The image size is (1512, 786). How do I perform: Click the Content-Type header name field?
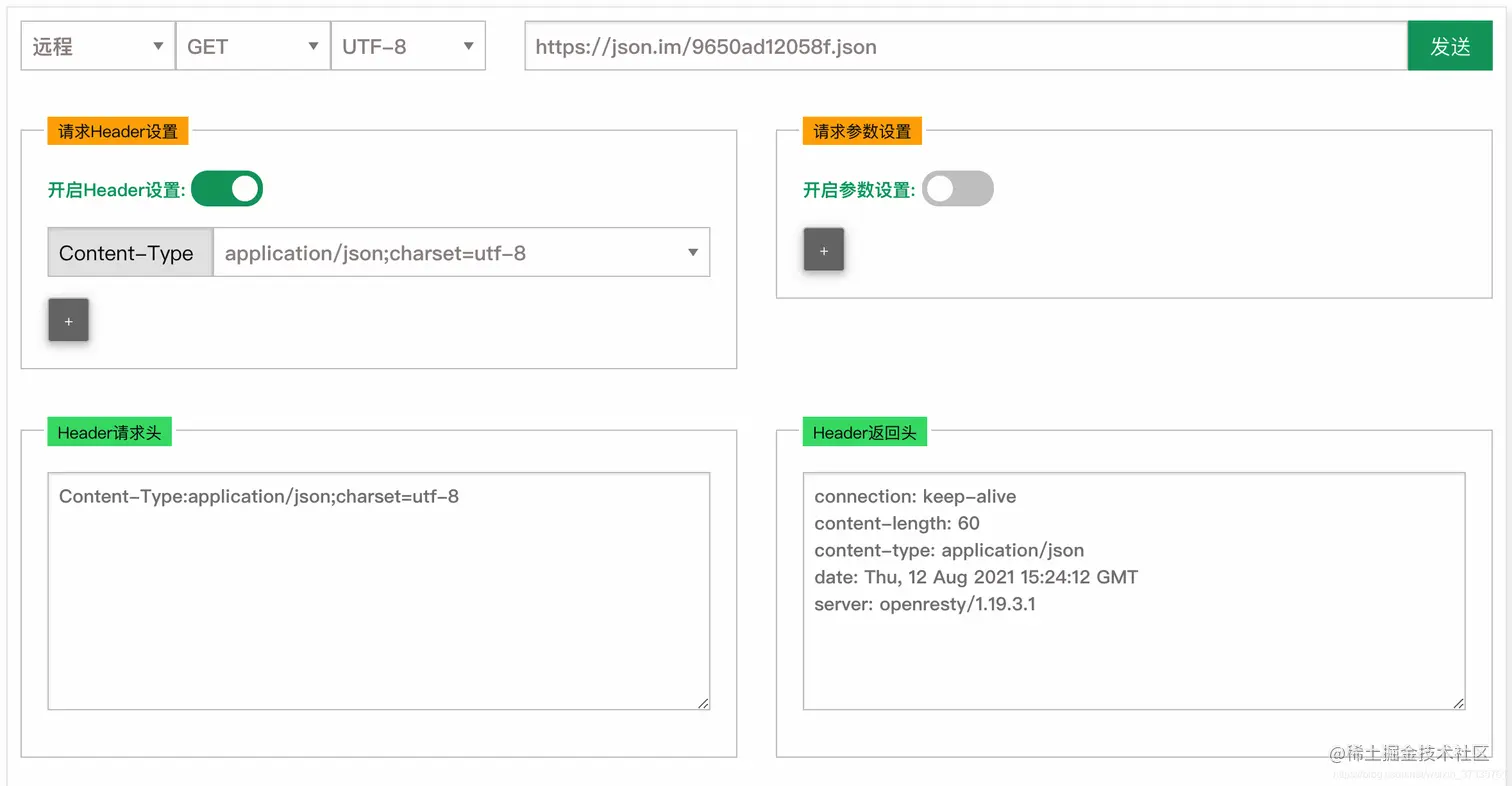tap(130, 253)
